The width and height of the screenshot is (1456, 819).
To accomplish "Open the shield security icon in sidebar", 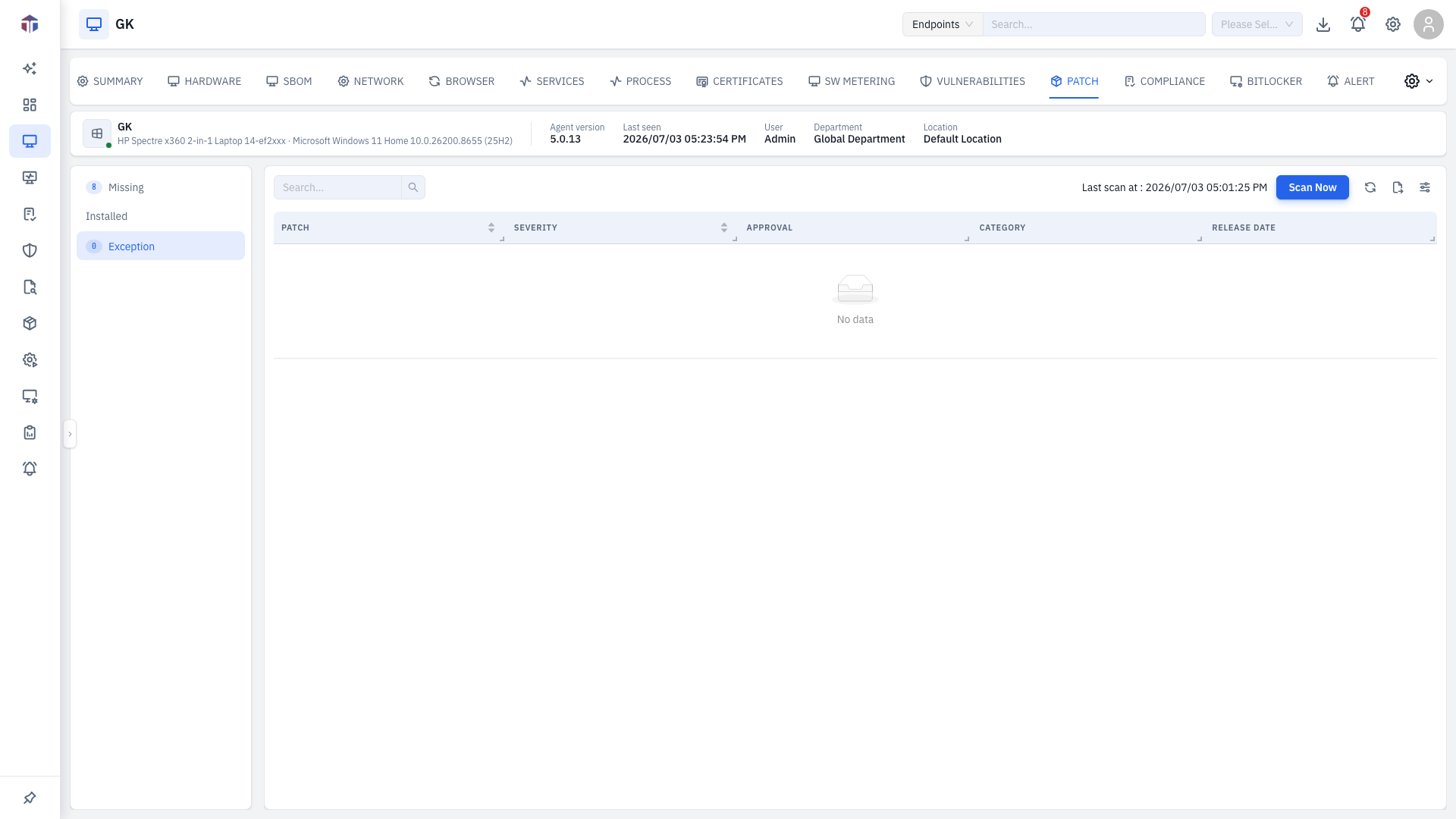I will tap(30, 250).
